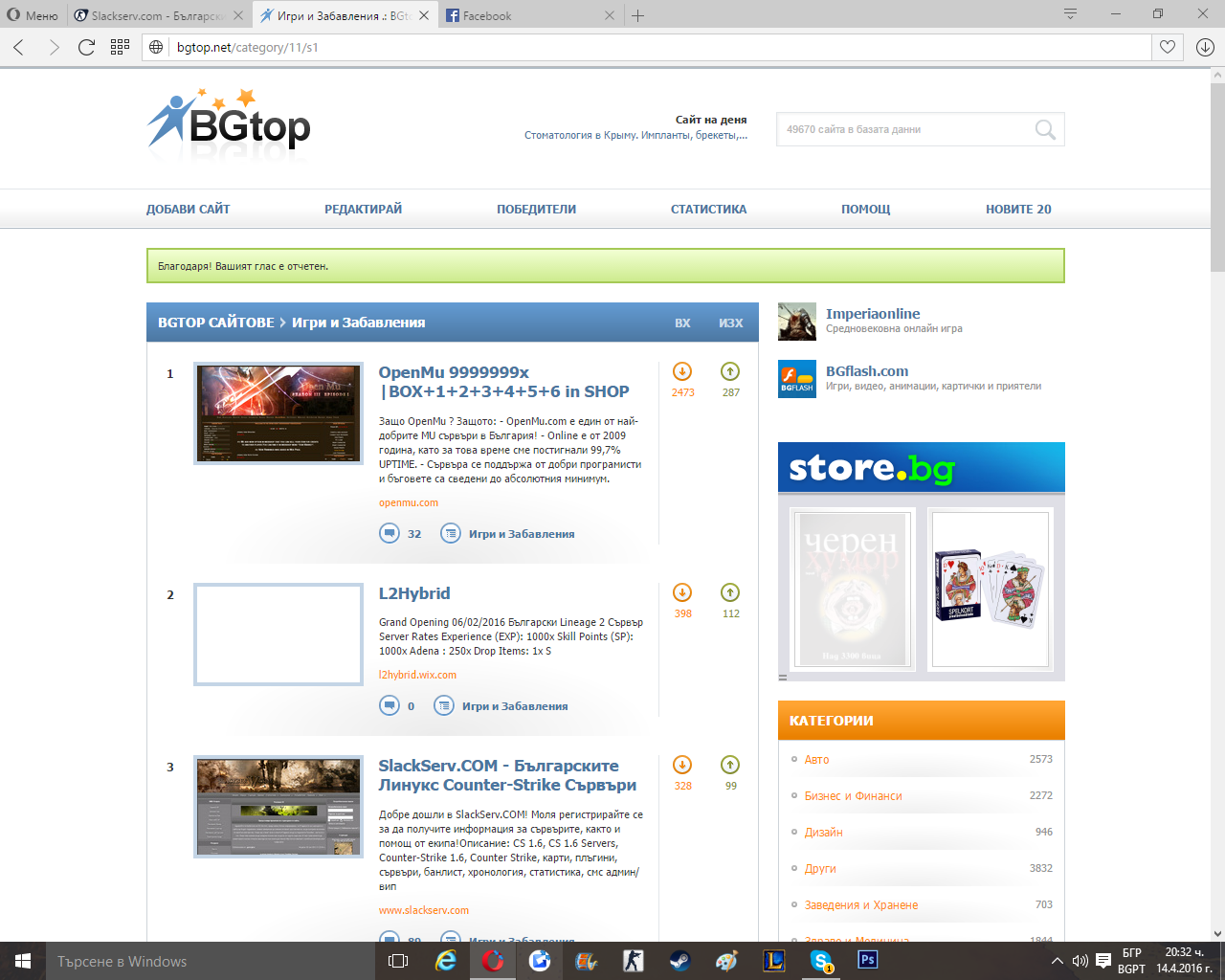Image resolution: width=1225 pixels, height=980 pixels.
Task: Open the Авто category
Action: pyautogui.click(x=816, y=759)
